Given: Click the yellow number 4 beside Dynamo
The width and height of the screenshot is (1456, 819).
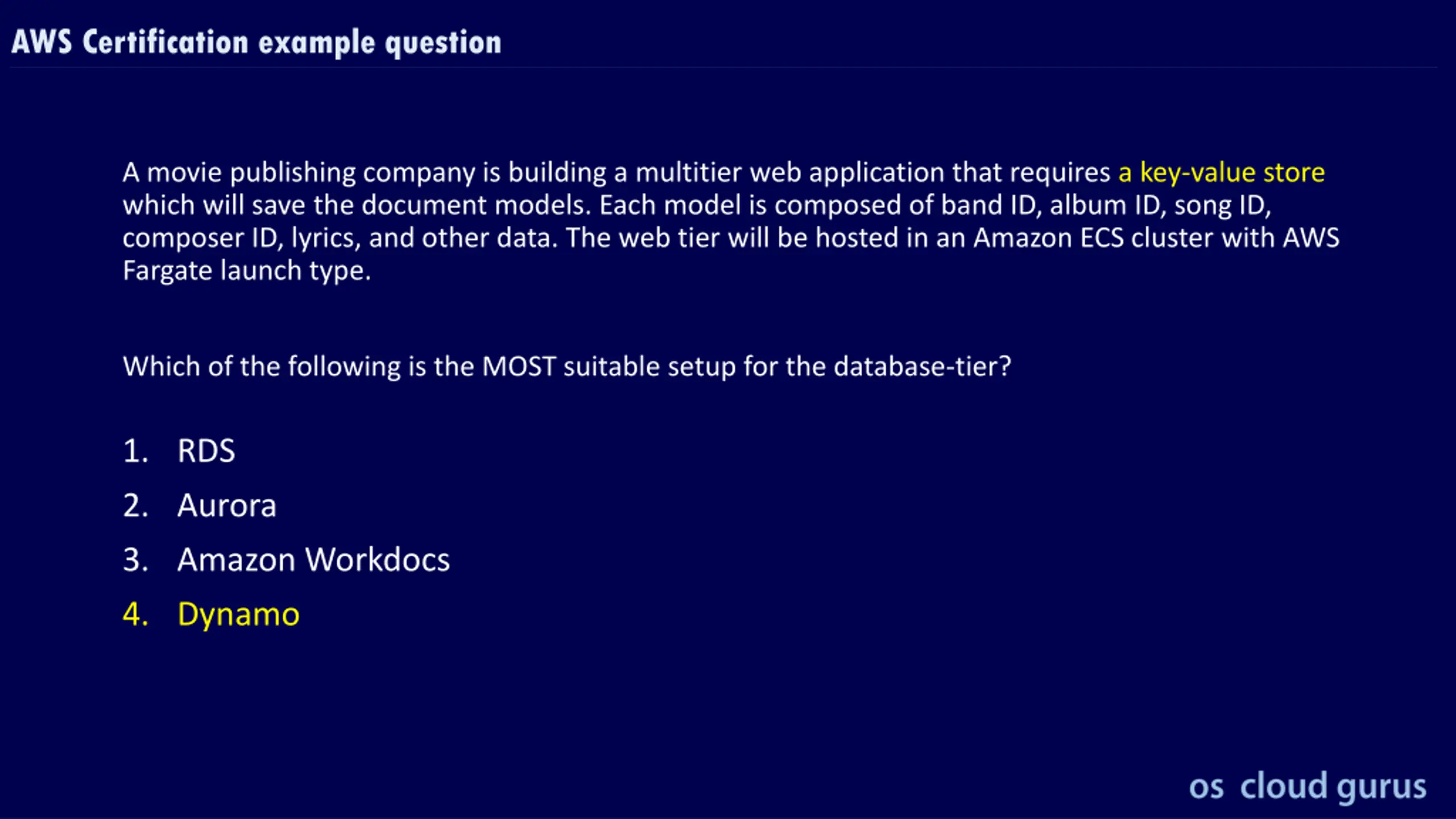Looking at the screenshot, I should pyautogui.click(x=135, y=614).
